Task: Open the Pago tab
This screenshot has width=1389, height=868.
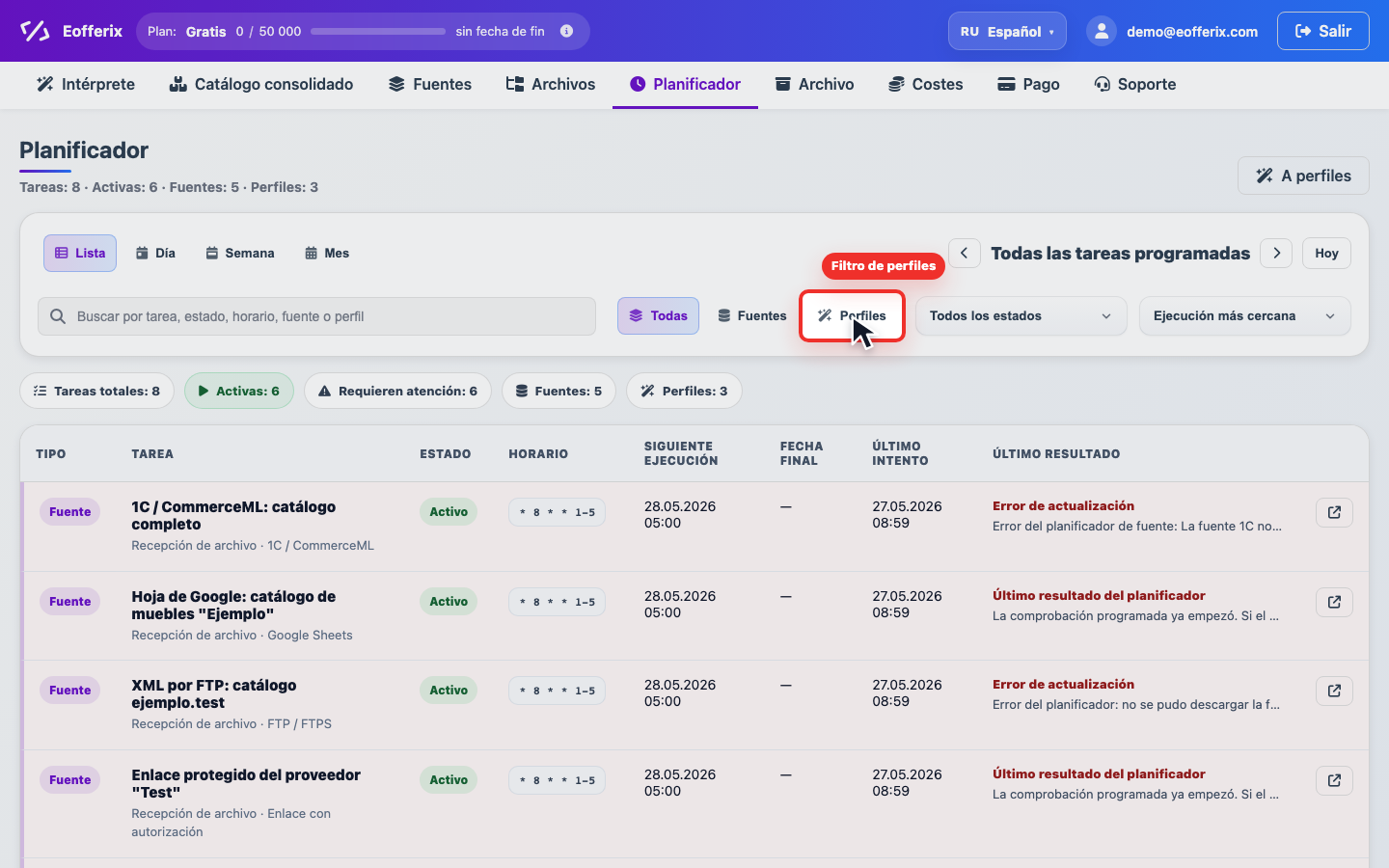Action: click(x=1028, y=84)
